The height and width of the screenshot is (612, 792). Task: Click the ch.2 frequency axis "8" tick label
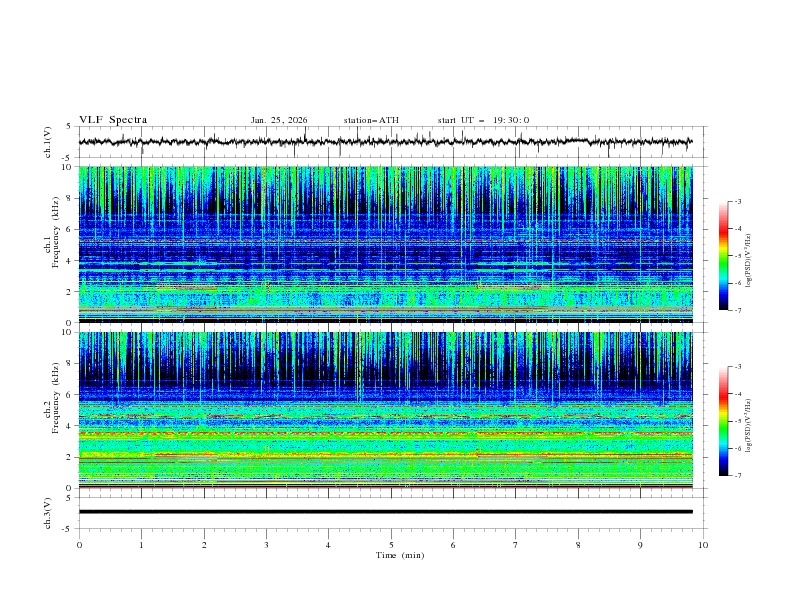point(69,364)
